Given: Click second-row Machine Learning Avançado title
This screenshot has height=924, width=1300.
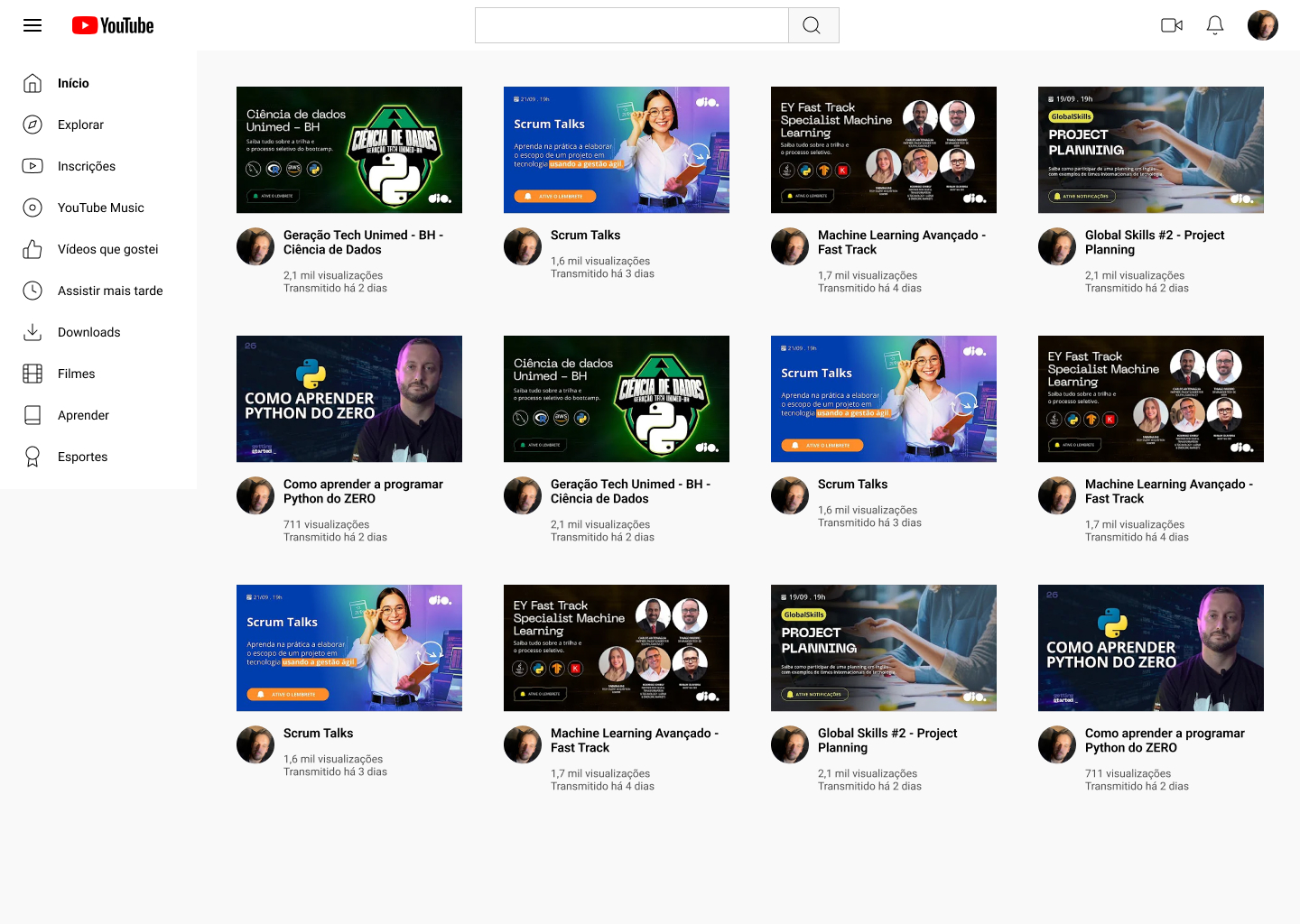Looking at the screenshot, I should [x=1169, y=491].
